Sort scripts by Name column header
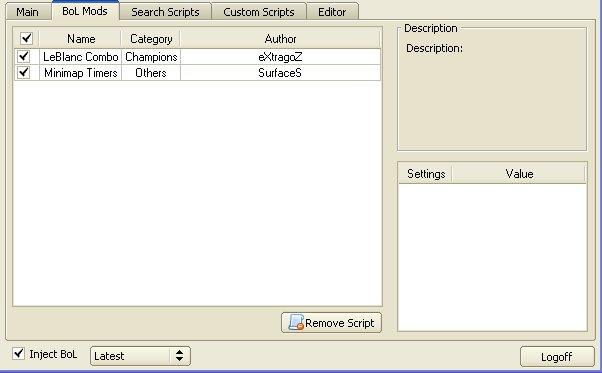This screenshot has width=602, height=373. pyautogui.click(x=81, y=39)
